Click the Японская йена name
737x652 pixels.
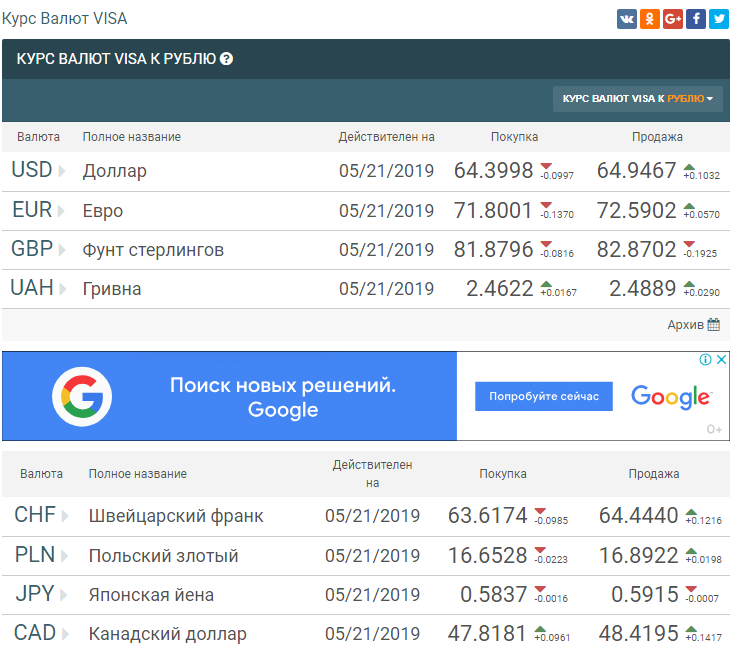pyautogui.click(x=151, y=595)
